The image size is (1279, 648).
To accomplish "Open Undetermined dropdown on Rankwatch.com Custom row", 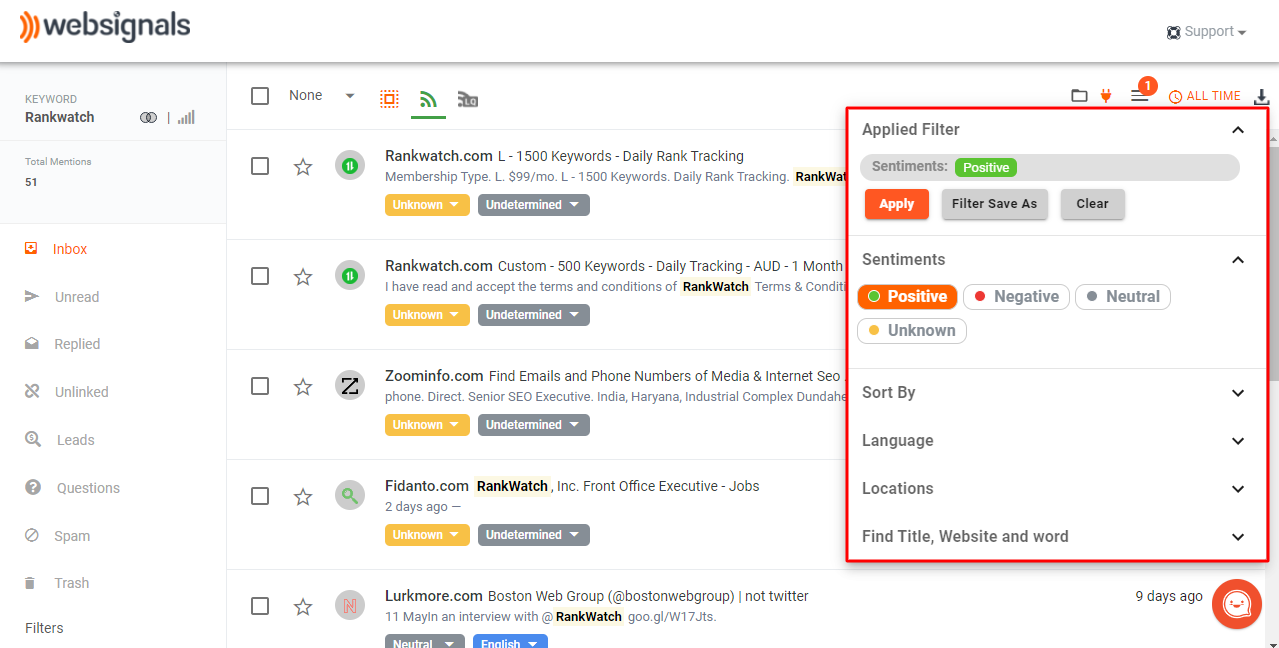I will [534, 315].
